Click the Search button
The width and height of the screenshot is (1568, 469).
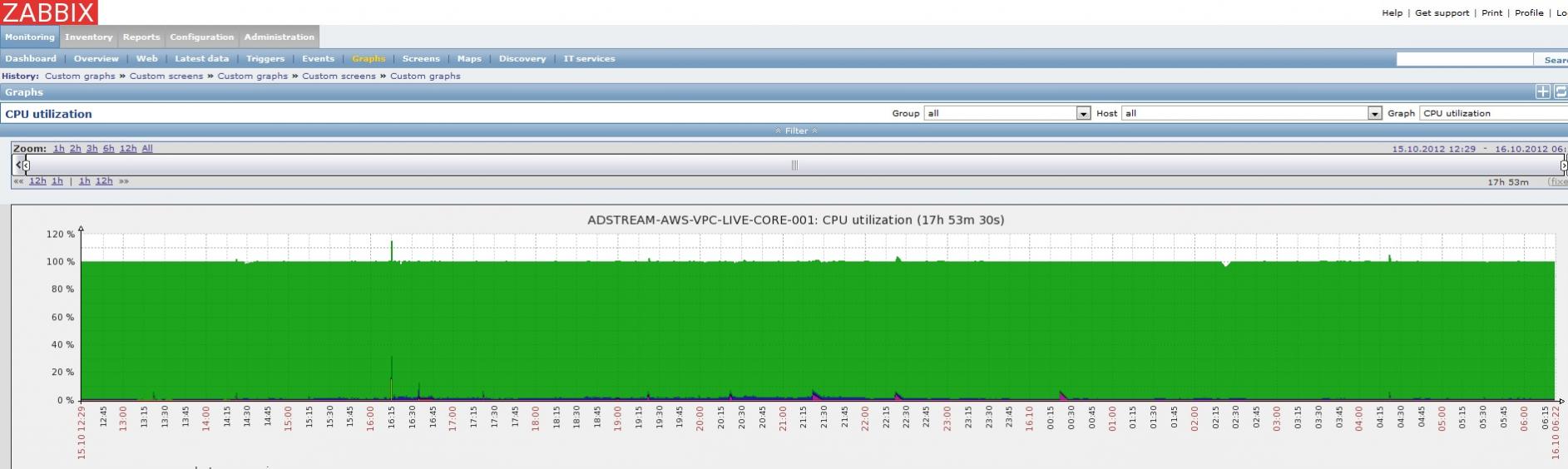pos(1552,60)
